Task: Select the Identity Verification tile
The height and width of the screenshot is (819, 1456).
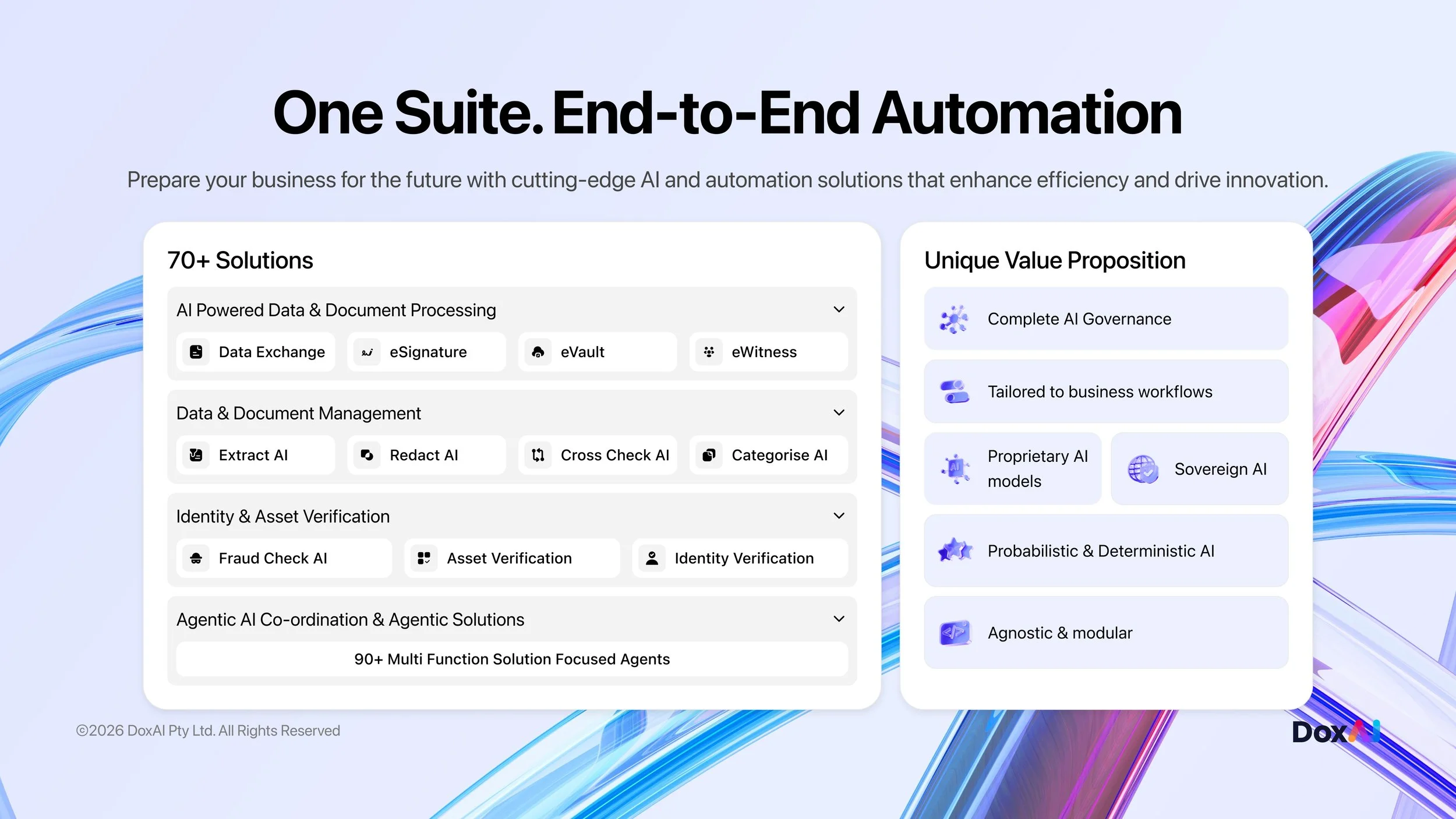Action: pyautogui.click(x=740, y=558)
